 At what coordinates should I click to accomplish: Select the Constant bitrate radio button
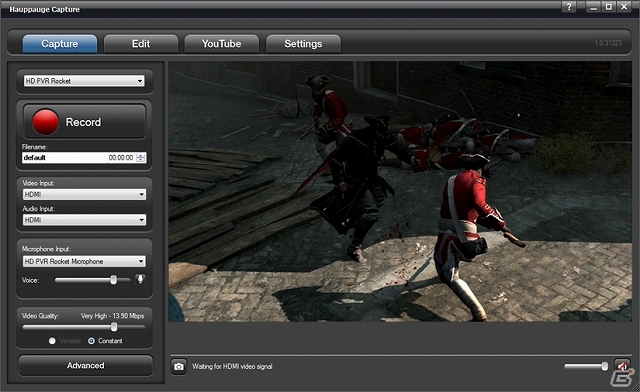[x=91, y=341]
